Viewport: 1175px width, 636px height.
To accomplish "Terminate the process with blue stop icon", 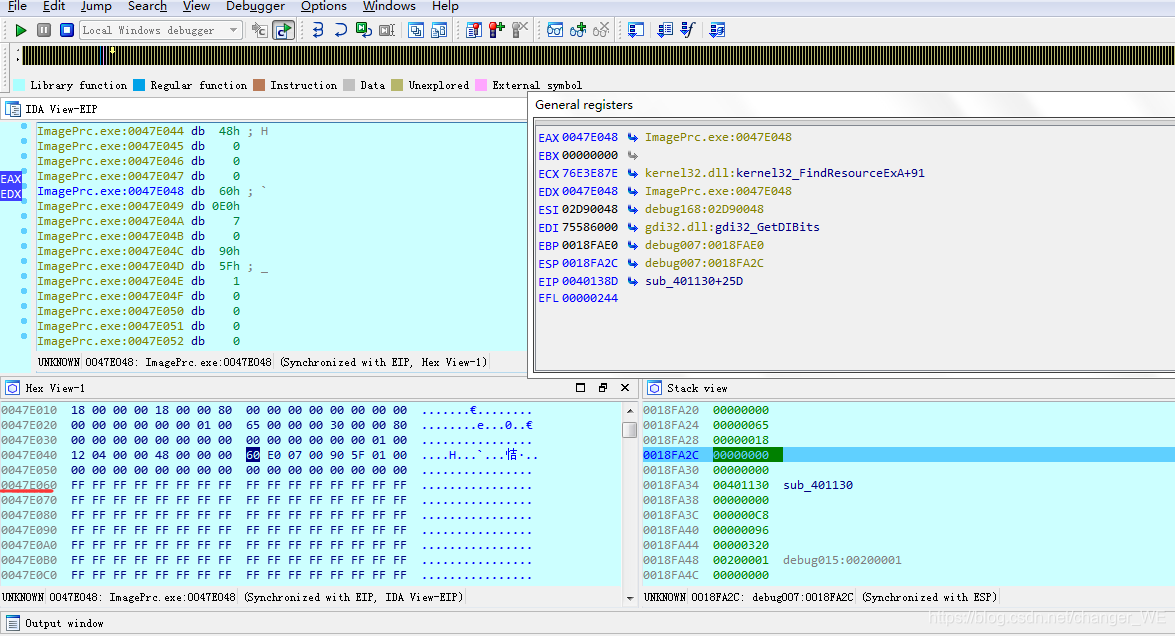I will 66,29.
